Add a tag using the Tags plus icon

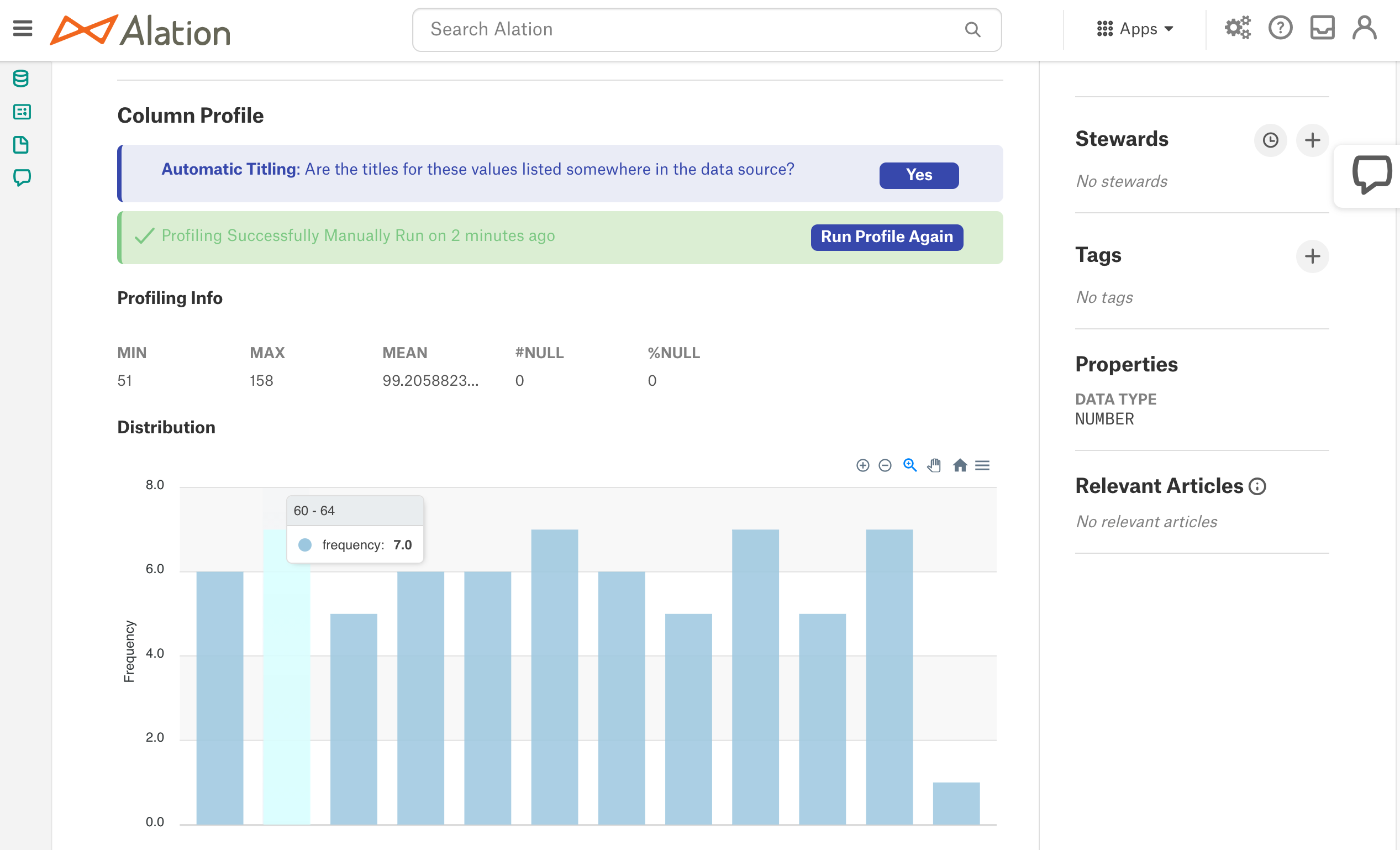[x=1312, y=256]
